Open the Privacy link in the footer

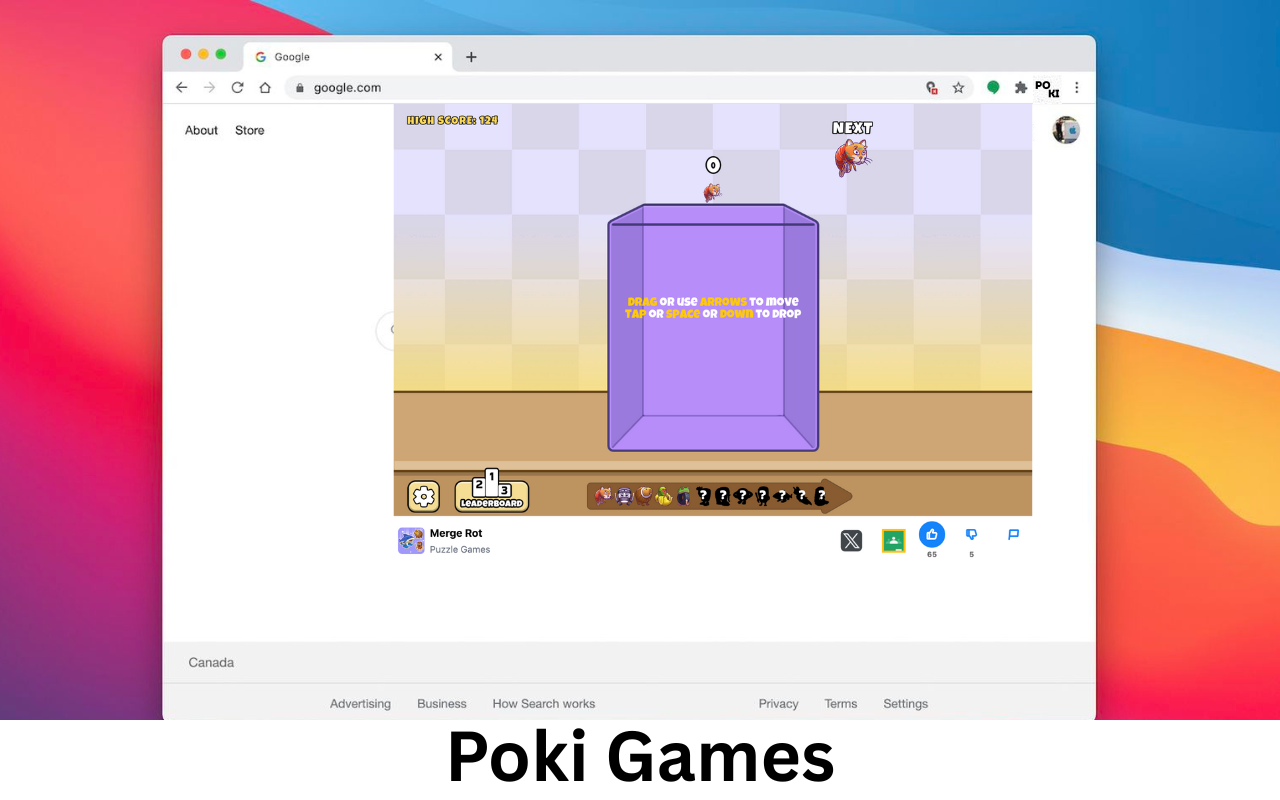pyautogui.click(x=778, y=703)
